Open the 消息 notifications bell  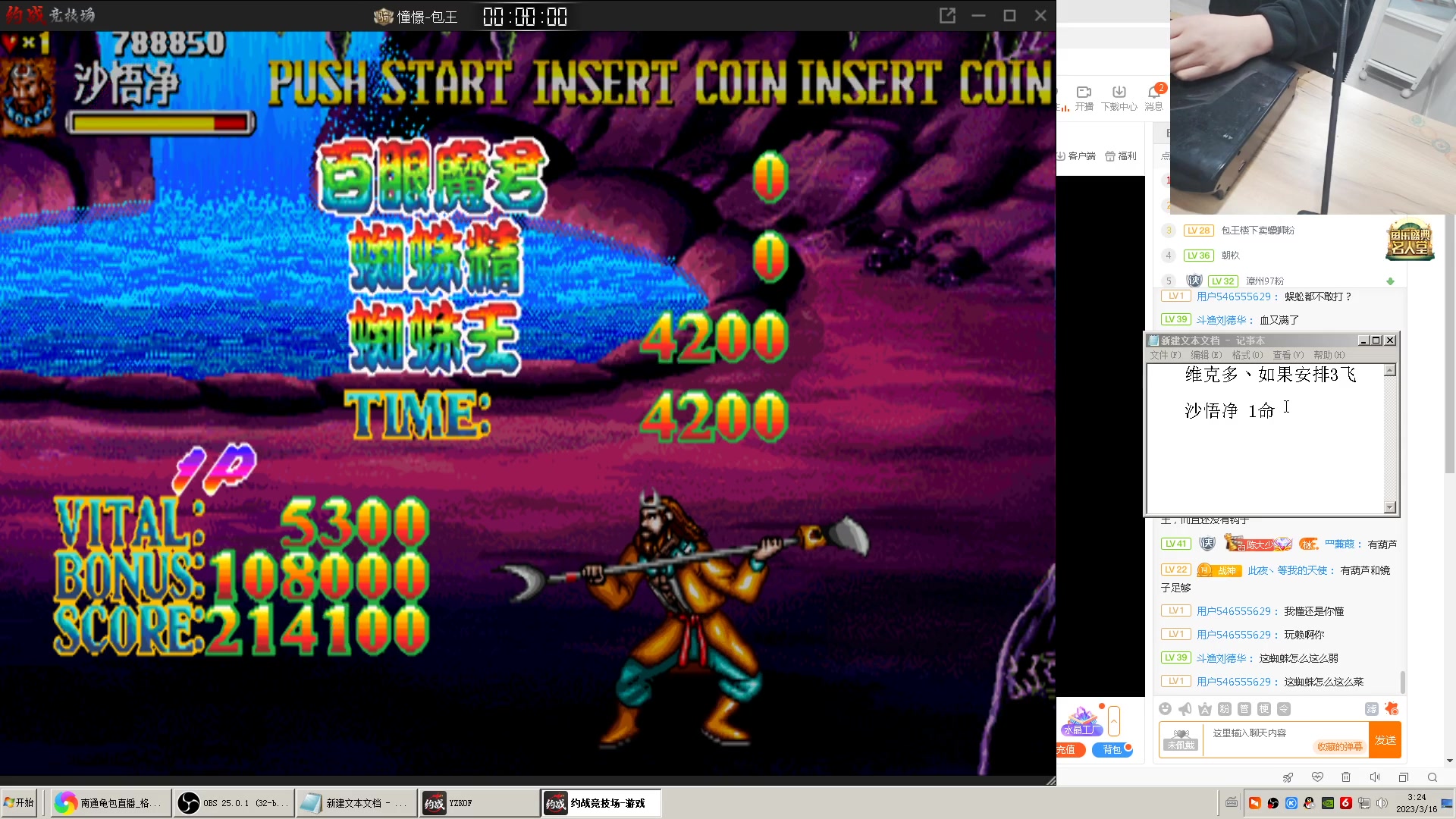pos(1154,98)
